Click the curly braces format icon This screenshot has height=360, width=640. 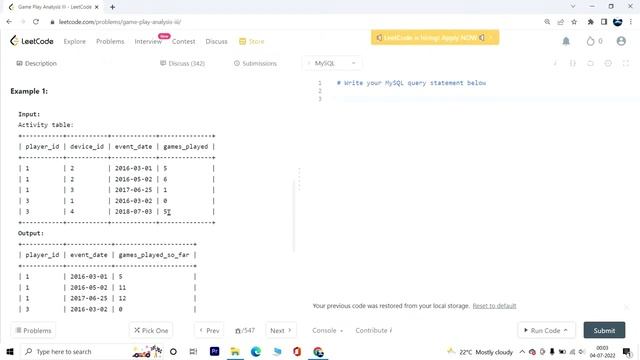tap(573, 63)
